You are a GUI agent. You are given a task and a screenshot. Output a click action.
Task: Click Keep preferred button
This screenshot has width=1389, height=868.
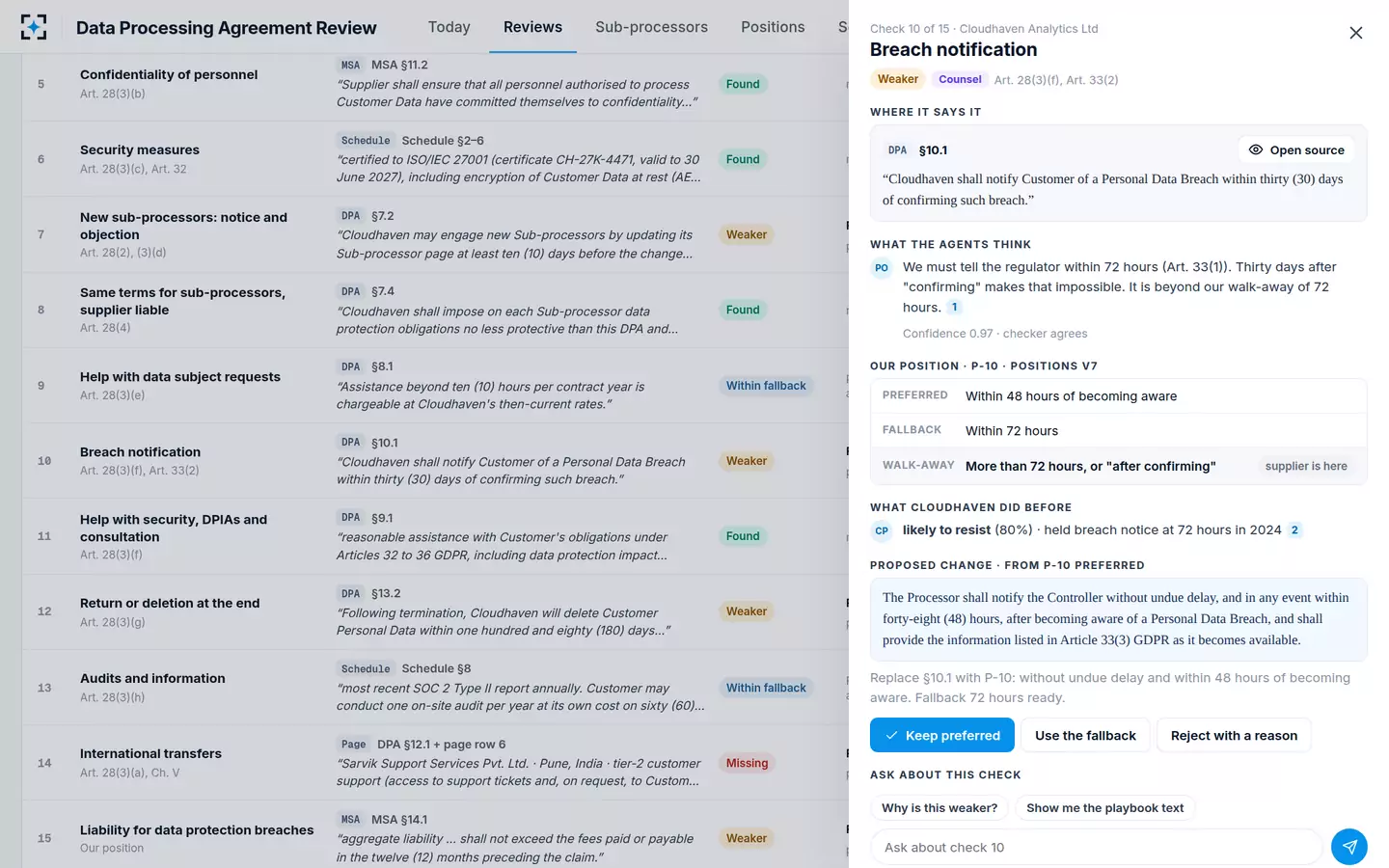tap(941, 735)
